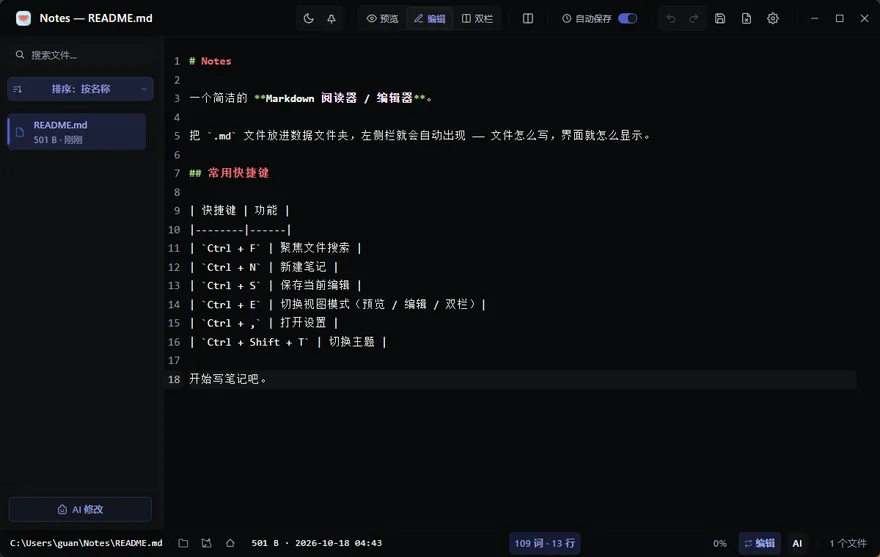Click the cat icon in status bar

(x=207, y=543)
